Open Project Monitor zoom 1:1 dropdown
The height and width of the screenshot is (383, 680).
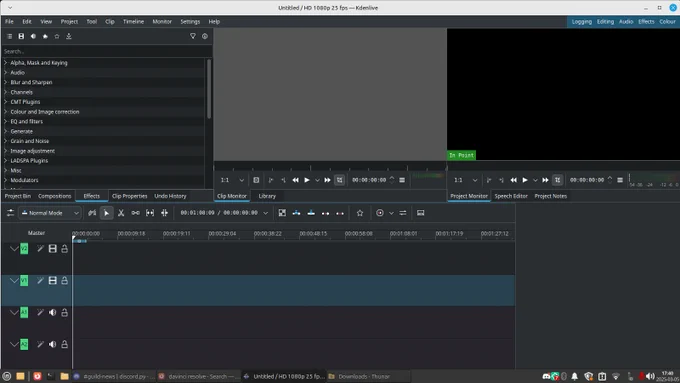[x=465, y=180]
